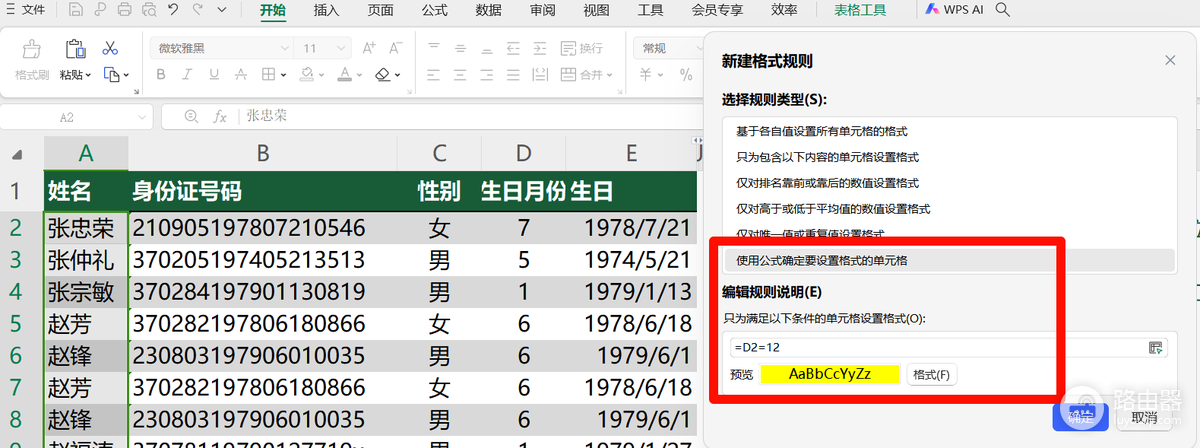Image resolution: width=1200 pixels, height=448 pixels.
Task: Increase font size with A+ icon
Action: click(x=369, y=48)
